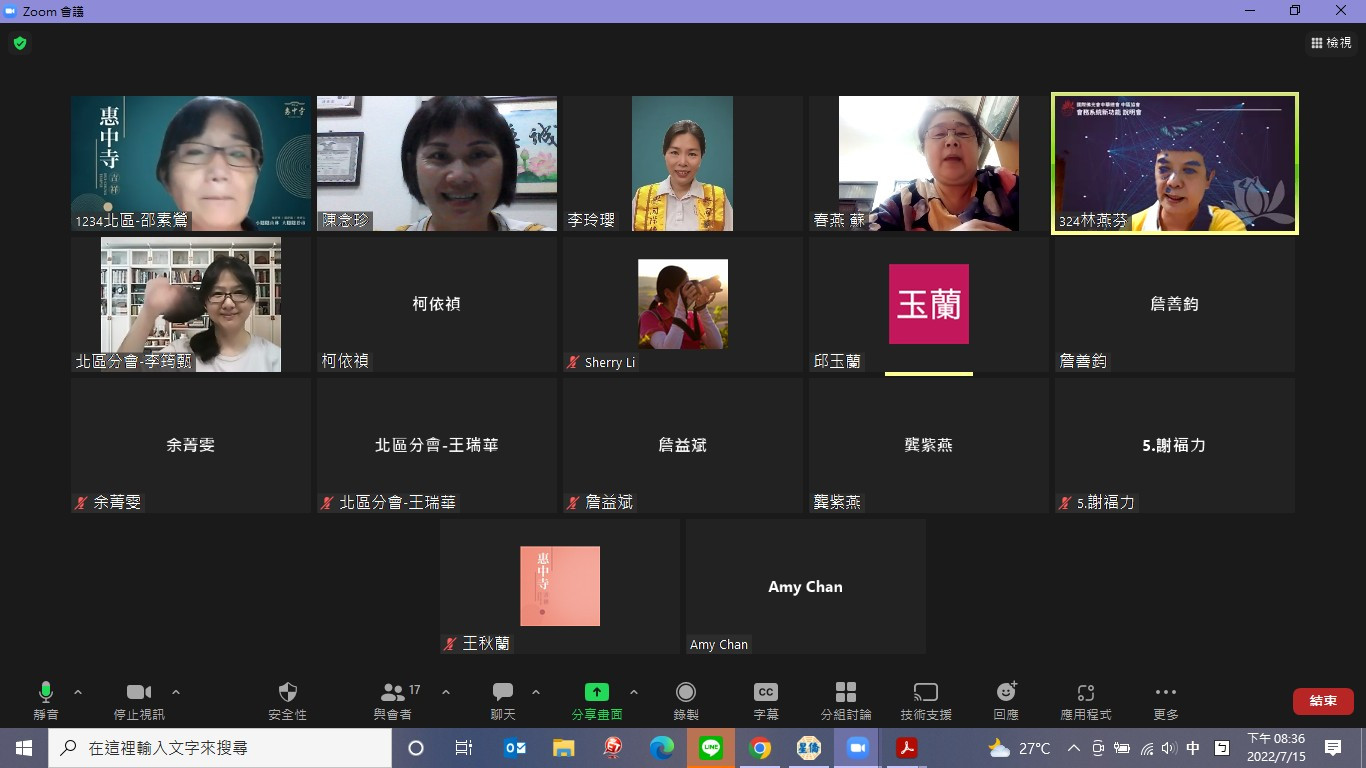Click the green share screen (分享畫面) icon
This screenshot has width=1366, height=768.
[x=597, y=692]
